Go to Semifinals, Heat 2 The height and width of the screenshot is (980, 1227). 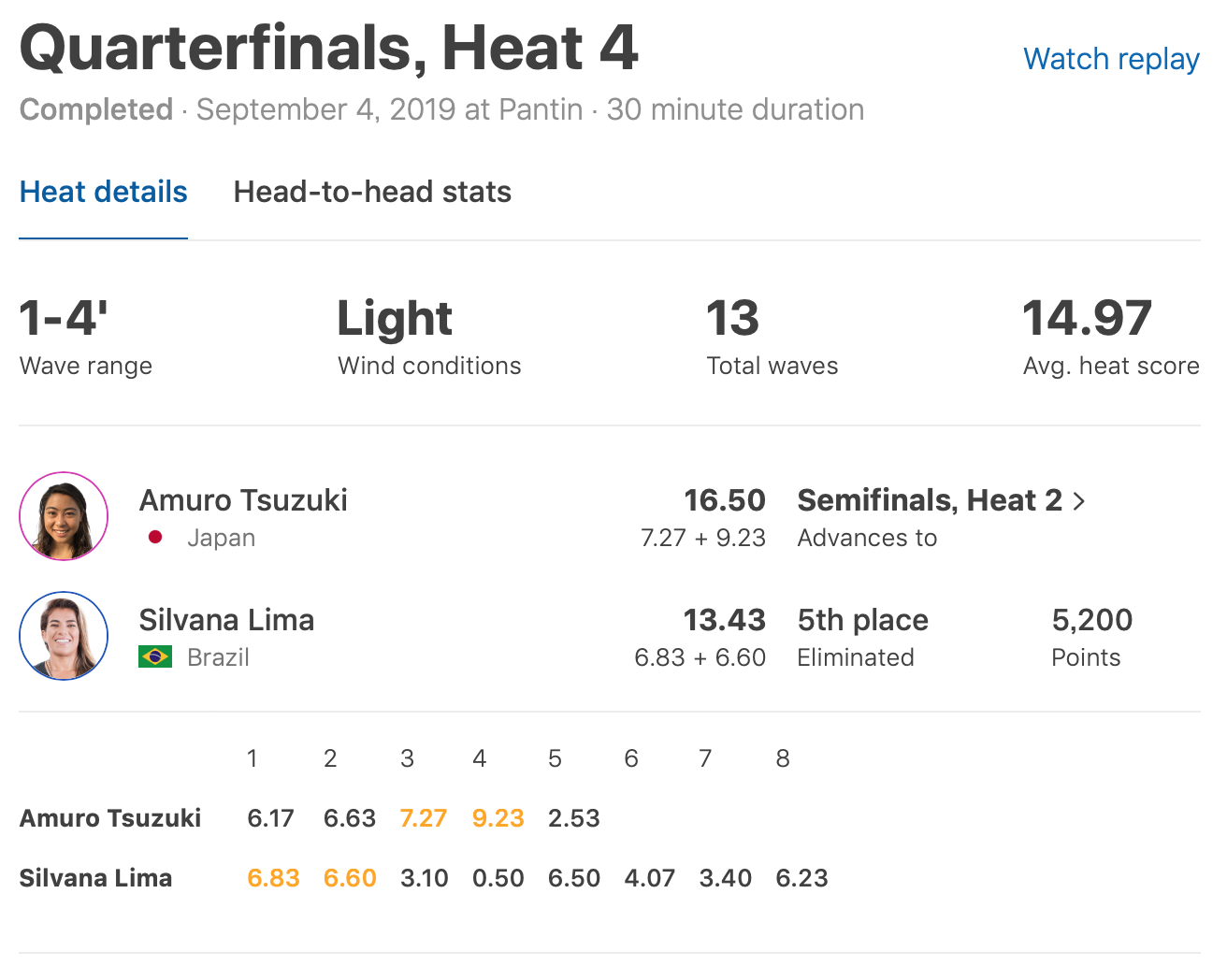(930, 500)
